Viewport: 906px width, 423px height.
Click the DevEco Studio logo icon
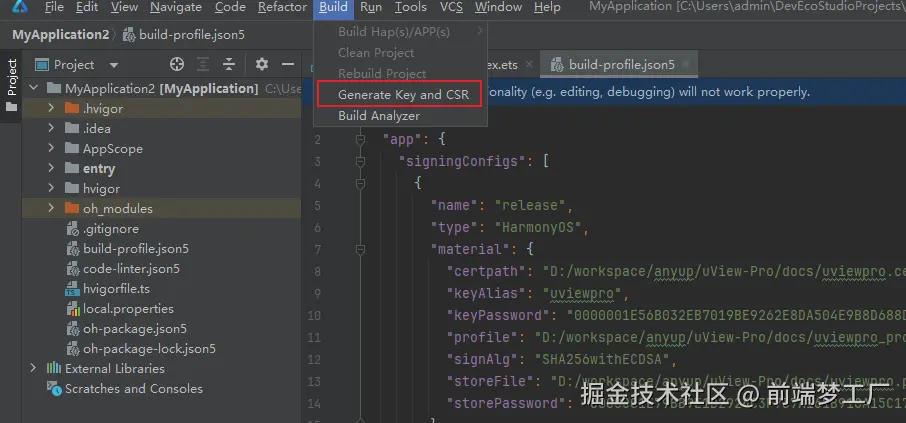pos(20,6)
